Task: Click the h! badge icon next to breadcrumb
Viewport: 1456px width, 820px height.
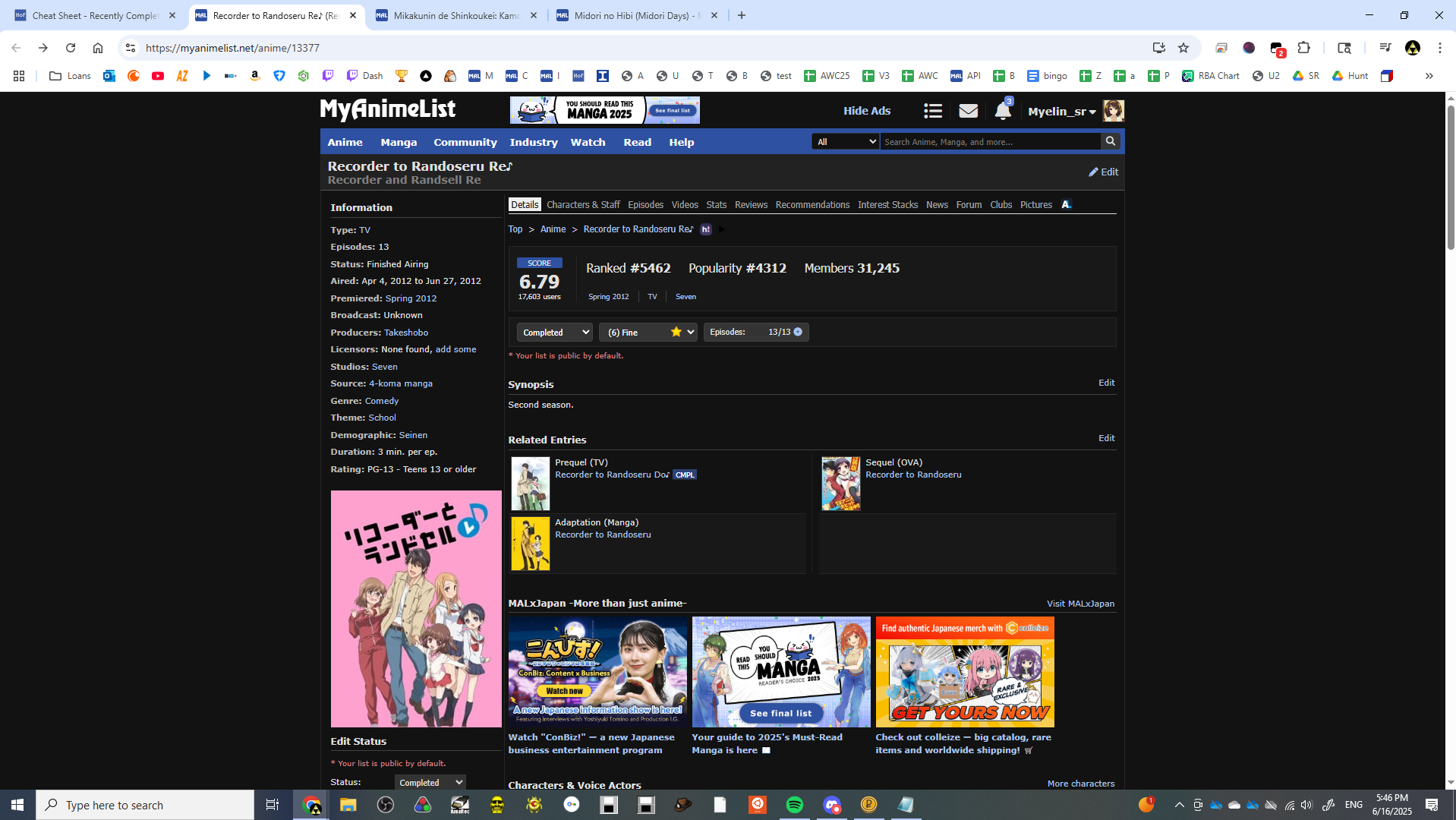Action: [x=706, y=229]
